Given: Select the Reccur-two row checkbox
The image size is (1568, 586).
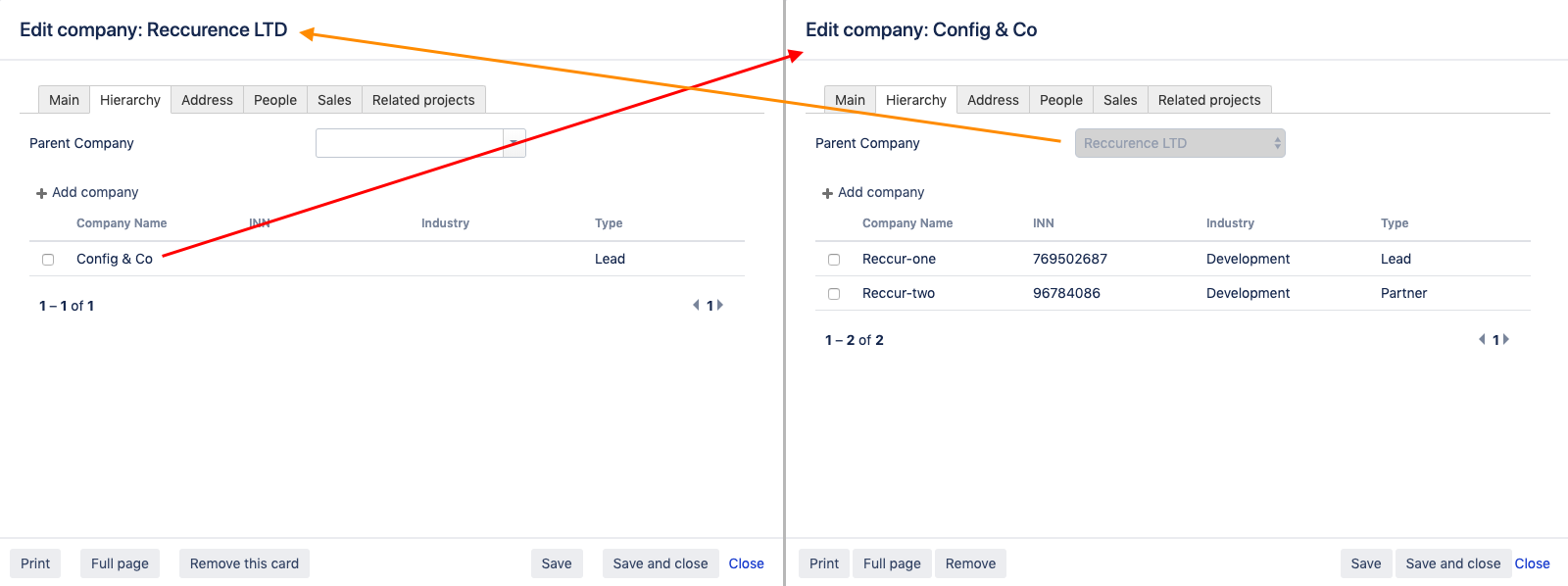Looking at the screenshot, I should pyautogui.click(x=834, y=294).
